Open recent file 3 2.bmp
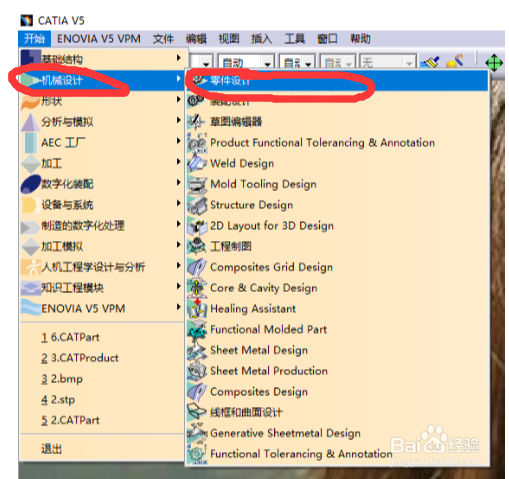The image size is (509, 479). pyautogui.click(x=62, y=379)
